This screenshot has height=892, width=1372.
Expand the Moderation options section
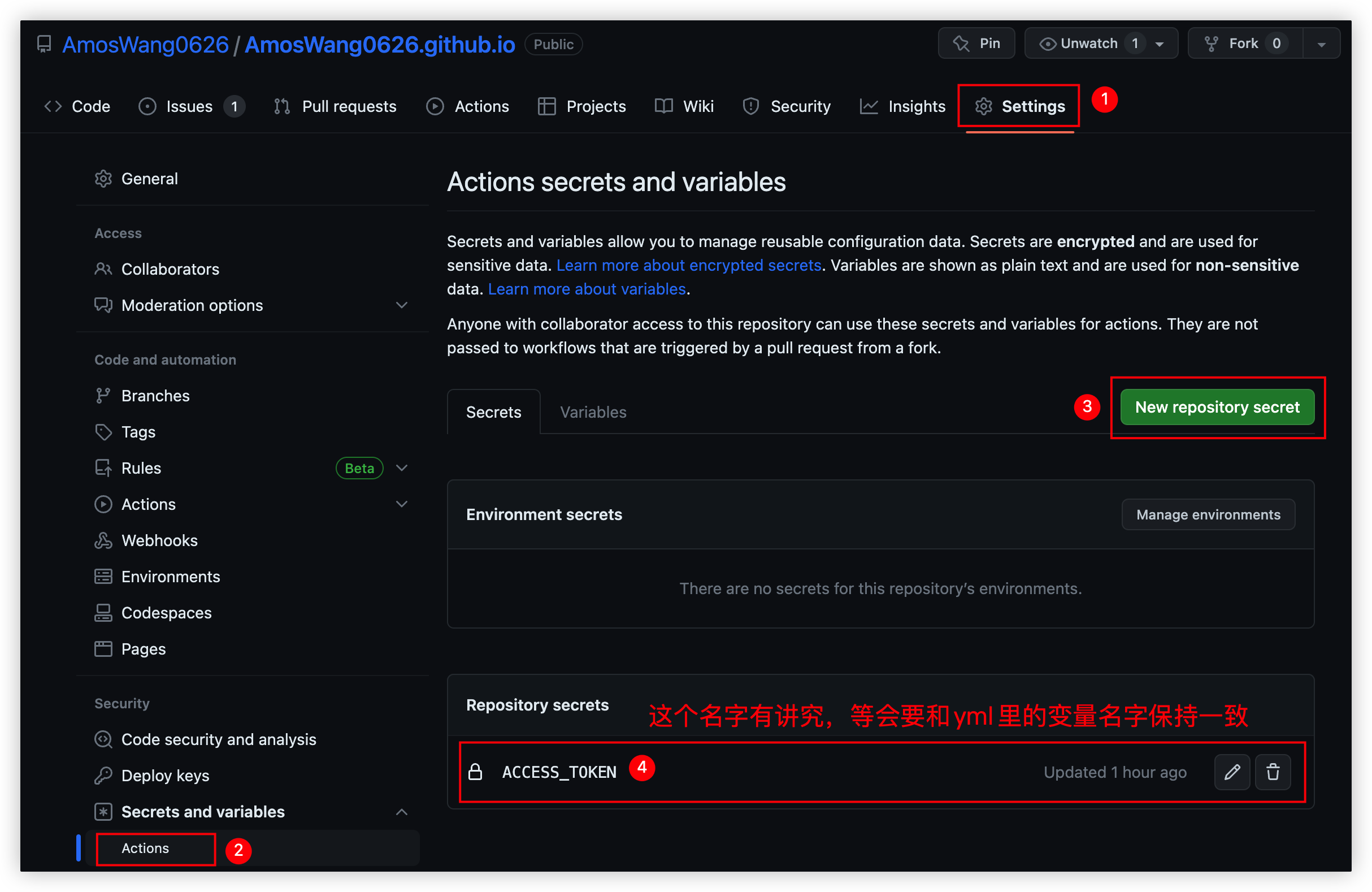pos(402,305)
